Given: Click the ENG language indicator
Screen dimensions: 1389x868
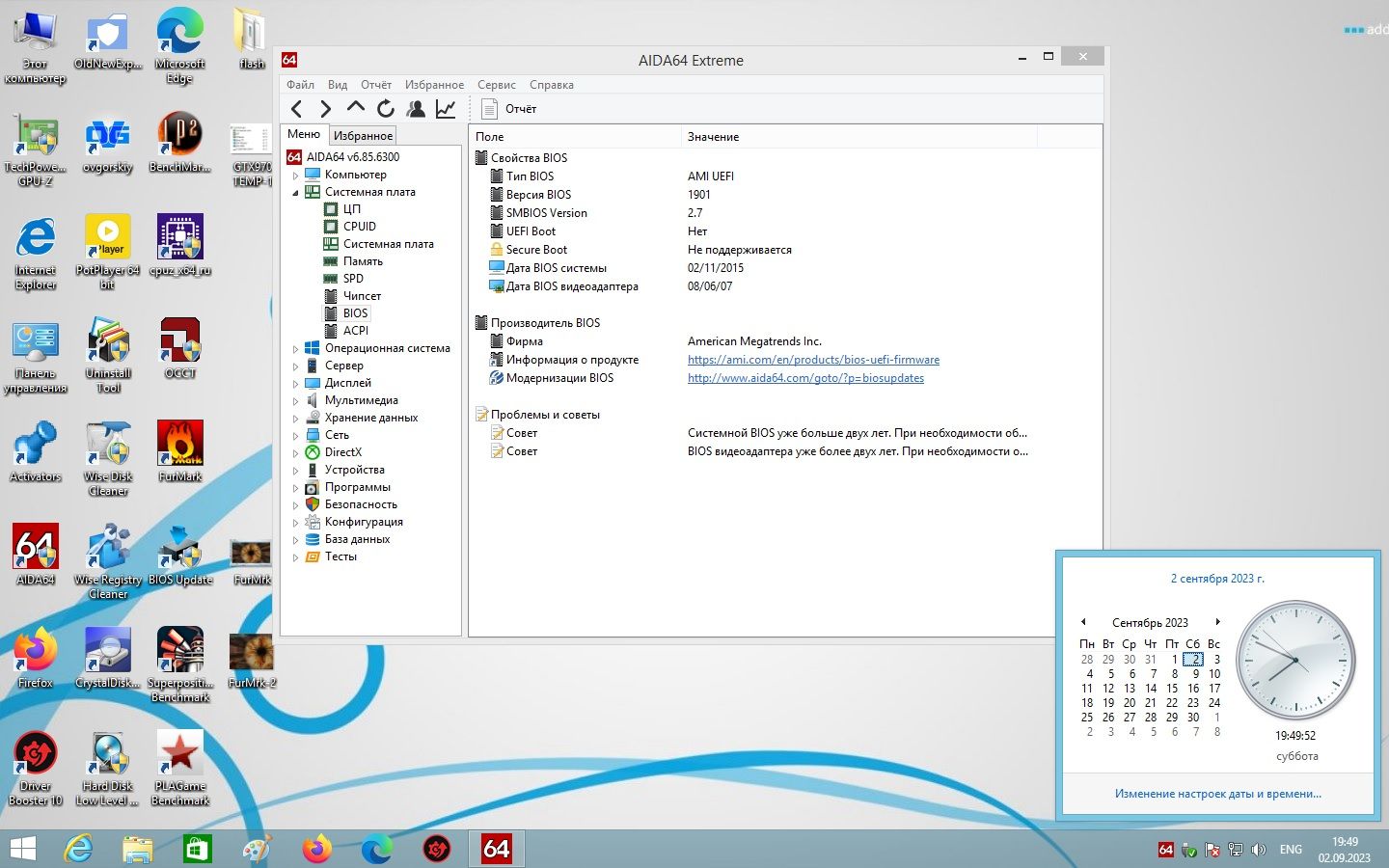Looking at the screenshot, I should coord(1291,850).
